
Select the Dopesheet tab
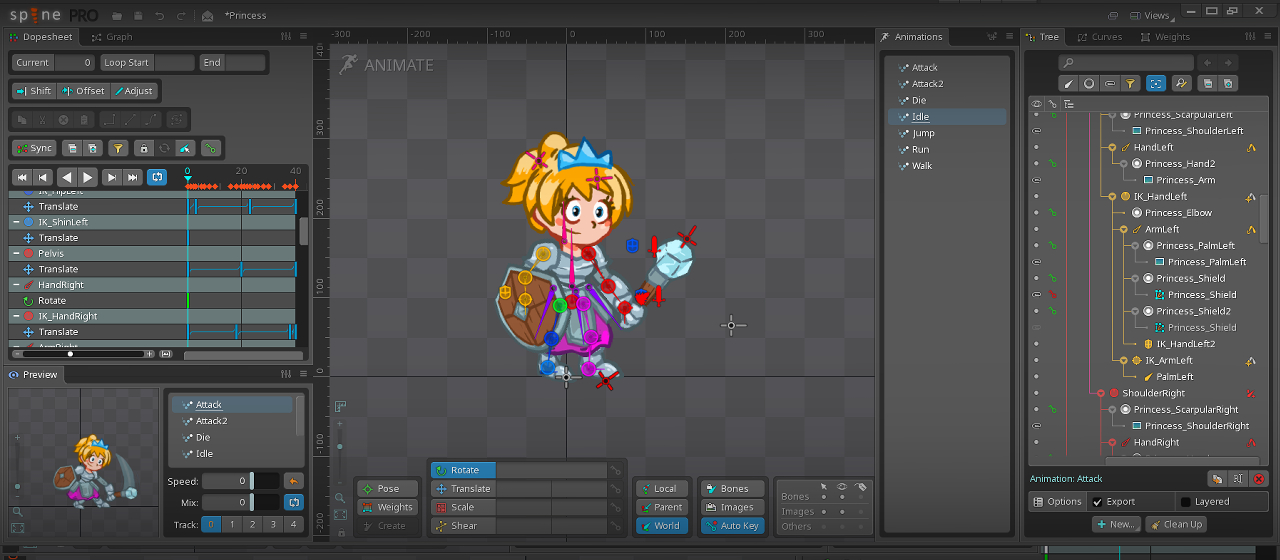(x=41, y=37)
